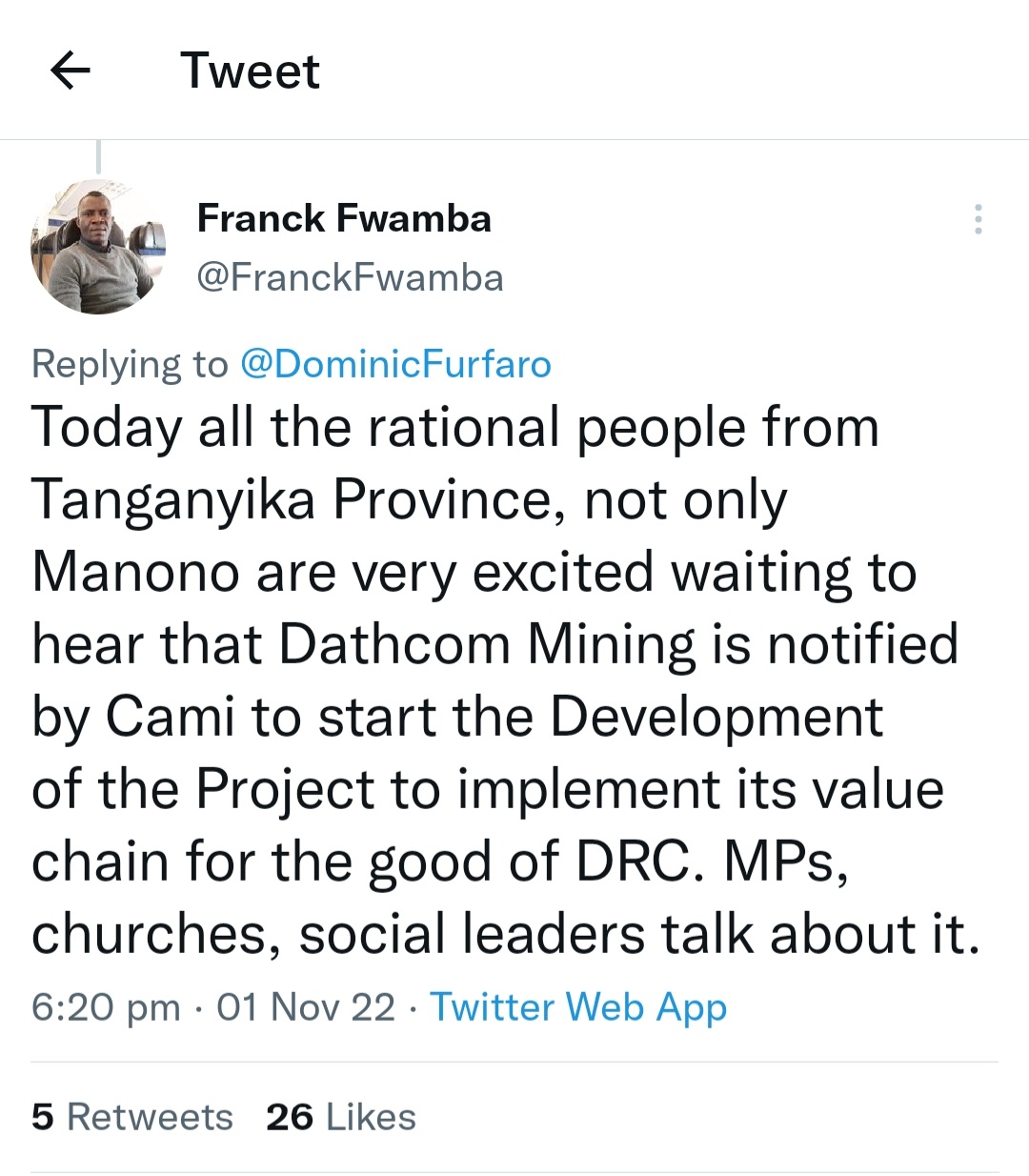Open the Twitter Web App source link
This screenshot has width=1029, height=1176.
pos(578,1006)
